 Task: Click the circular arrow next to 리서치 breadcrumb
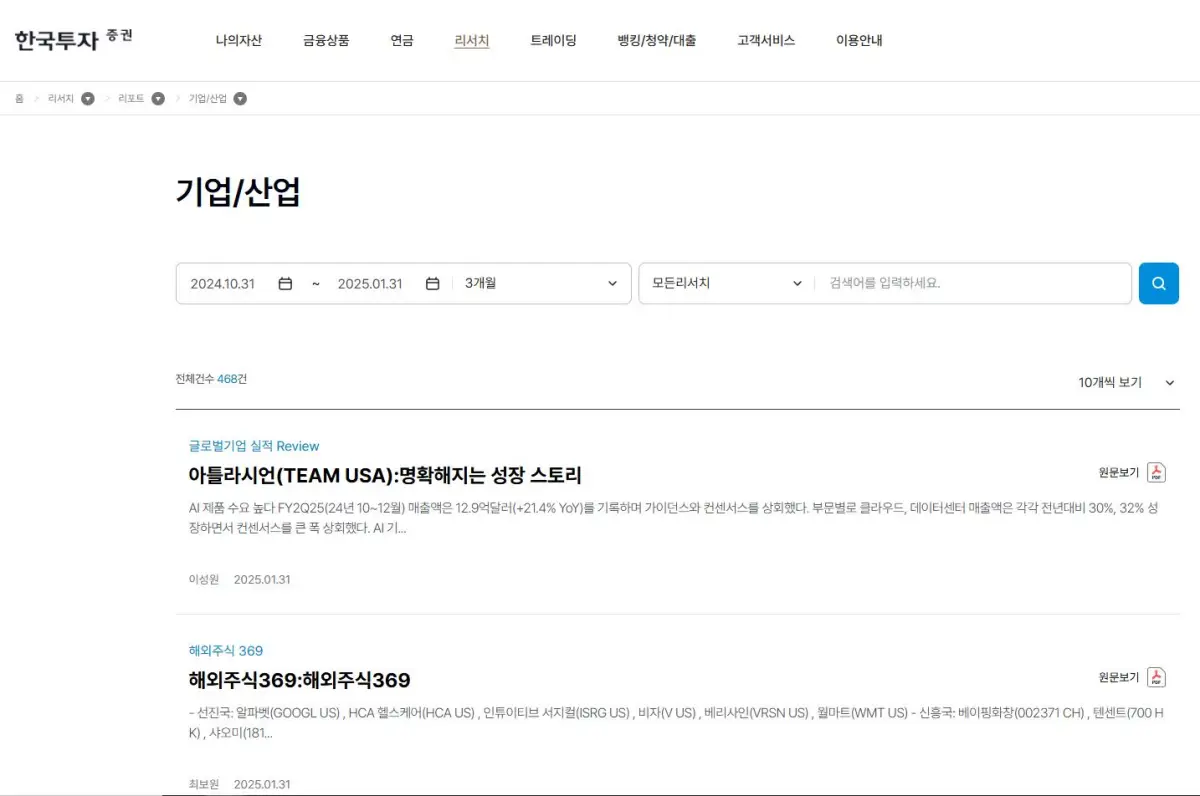88,98
